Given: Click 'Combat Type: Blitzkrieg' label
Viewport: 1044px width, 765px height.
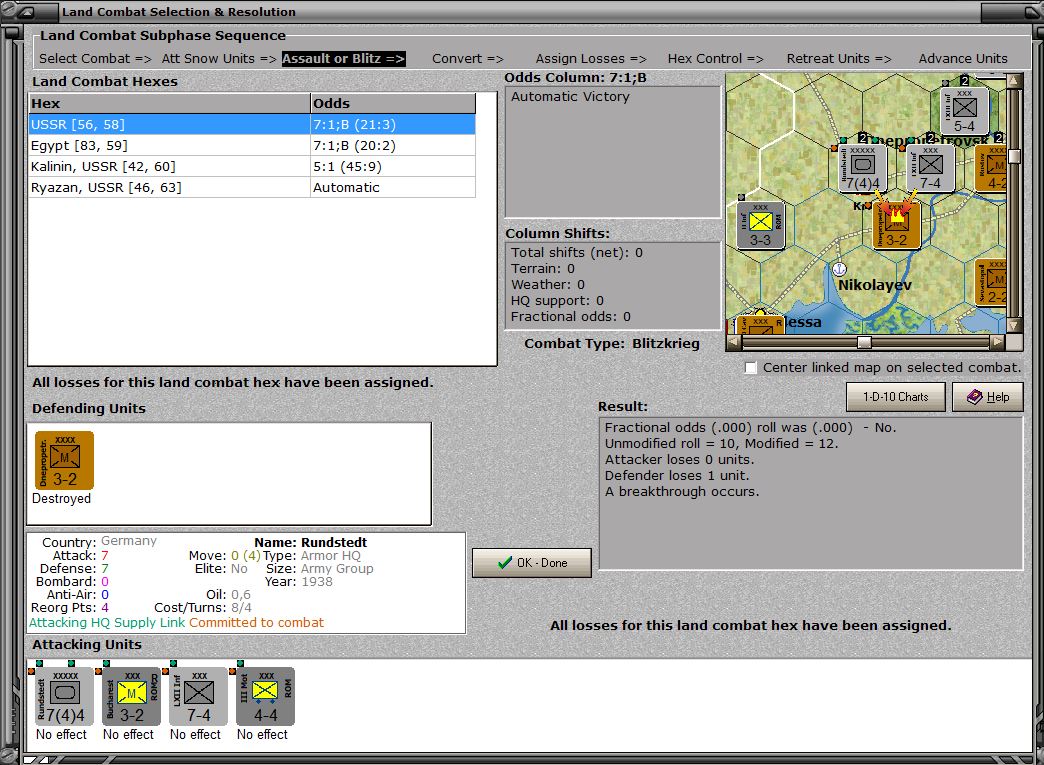Looking at the screenshot, I should [612, 344].
